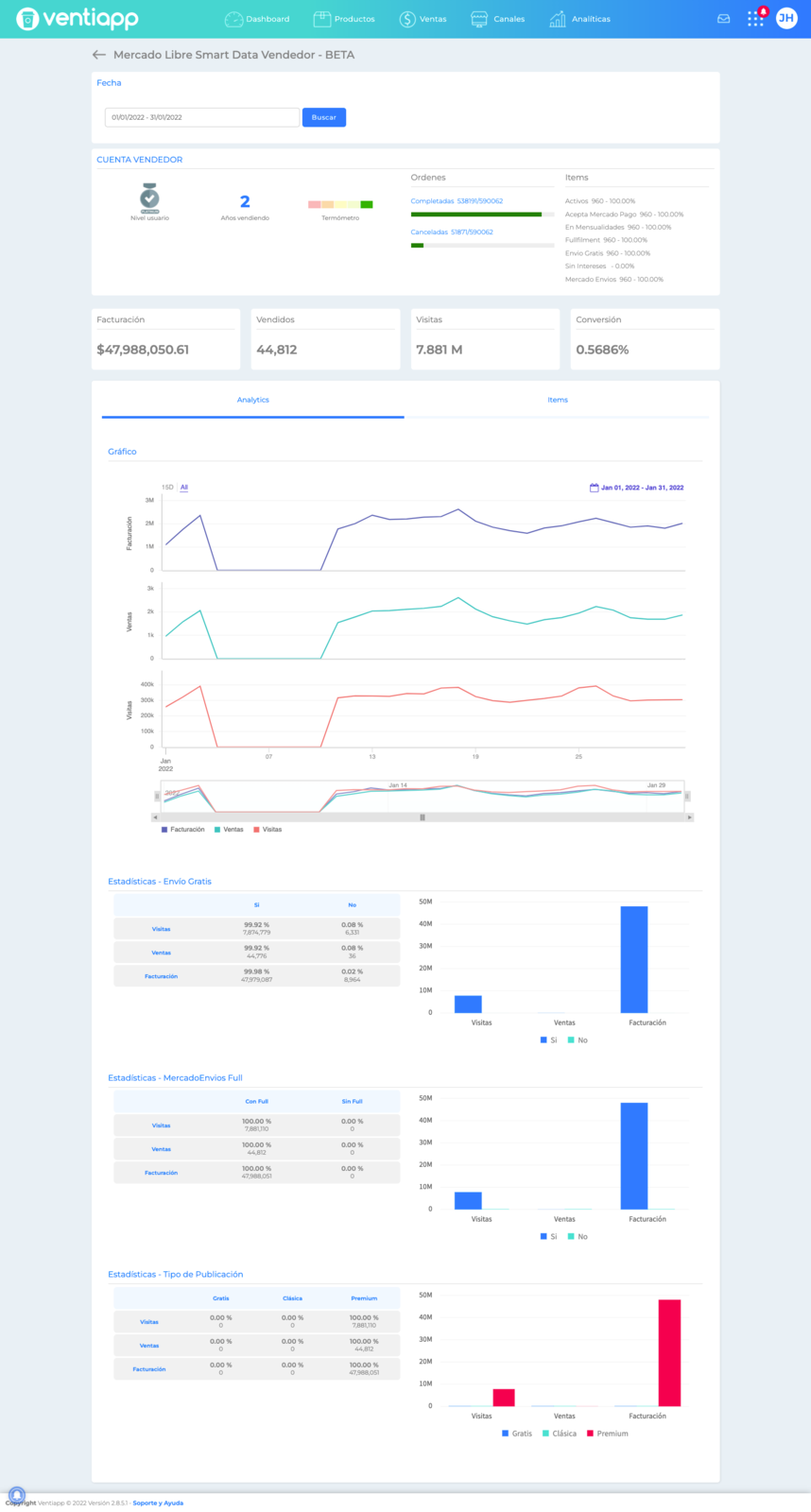Screen dimensions: 811x1512
Task: Open the Completadas 538191/590062 orders link
Action: pos(457,201)
